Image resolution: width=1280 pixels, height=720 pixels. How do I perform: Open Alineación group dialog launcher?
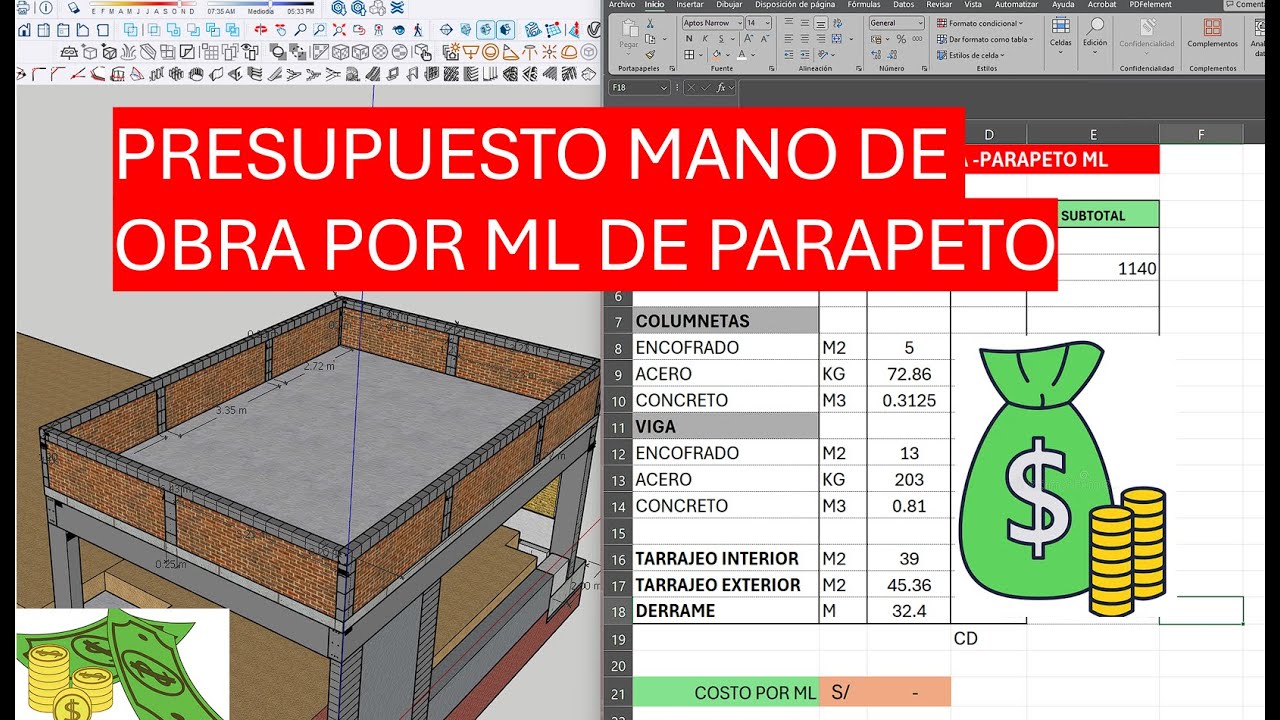859,68
